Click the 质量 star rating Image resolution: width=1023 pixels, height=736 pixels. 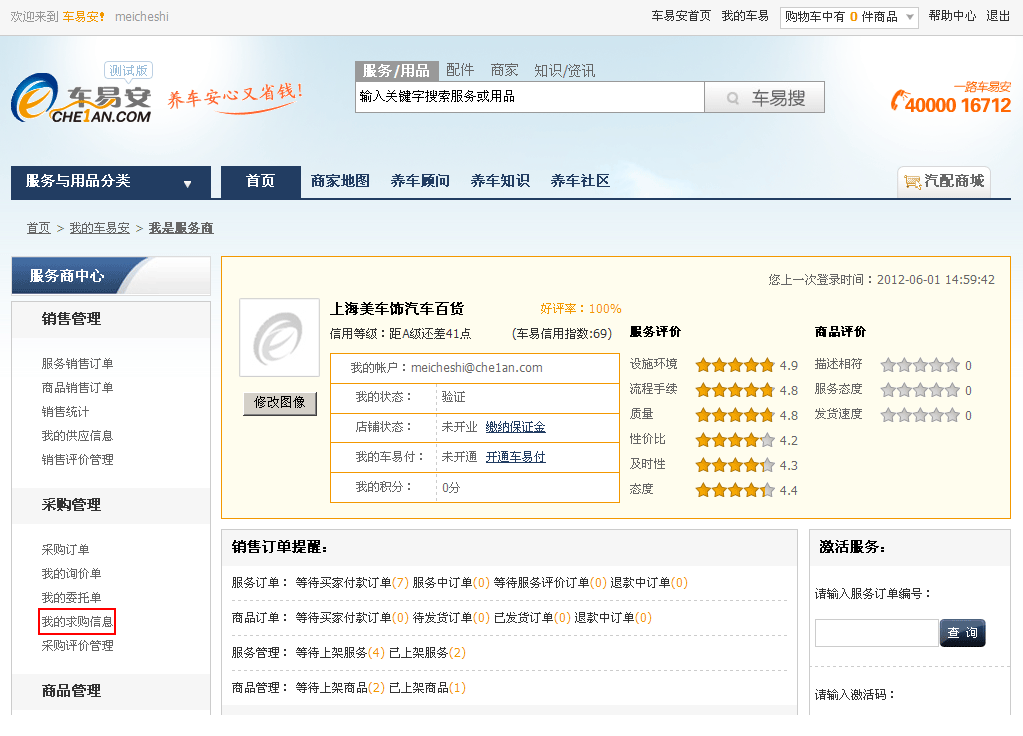point(735,415)
